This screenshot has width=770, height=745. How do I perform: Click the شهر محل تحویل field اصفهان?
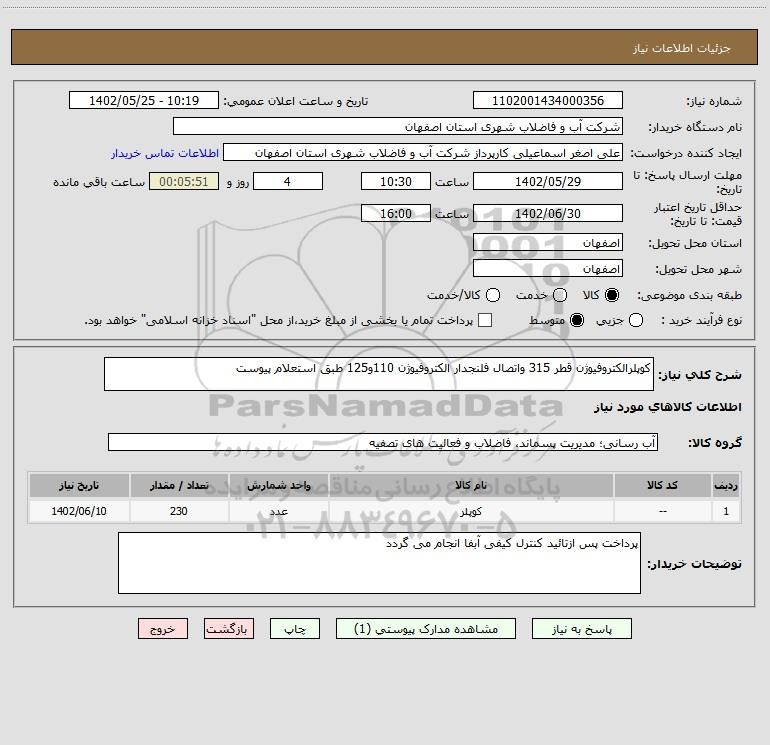click(548, 269)
